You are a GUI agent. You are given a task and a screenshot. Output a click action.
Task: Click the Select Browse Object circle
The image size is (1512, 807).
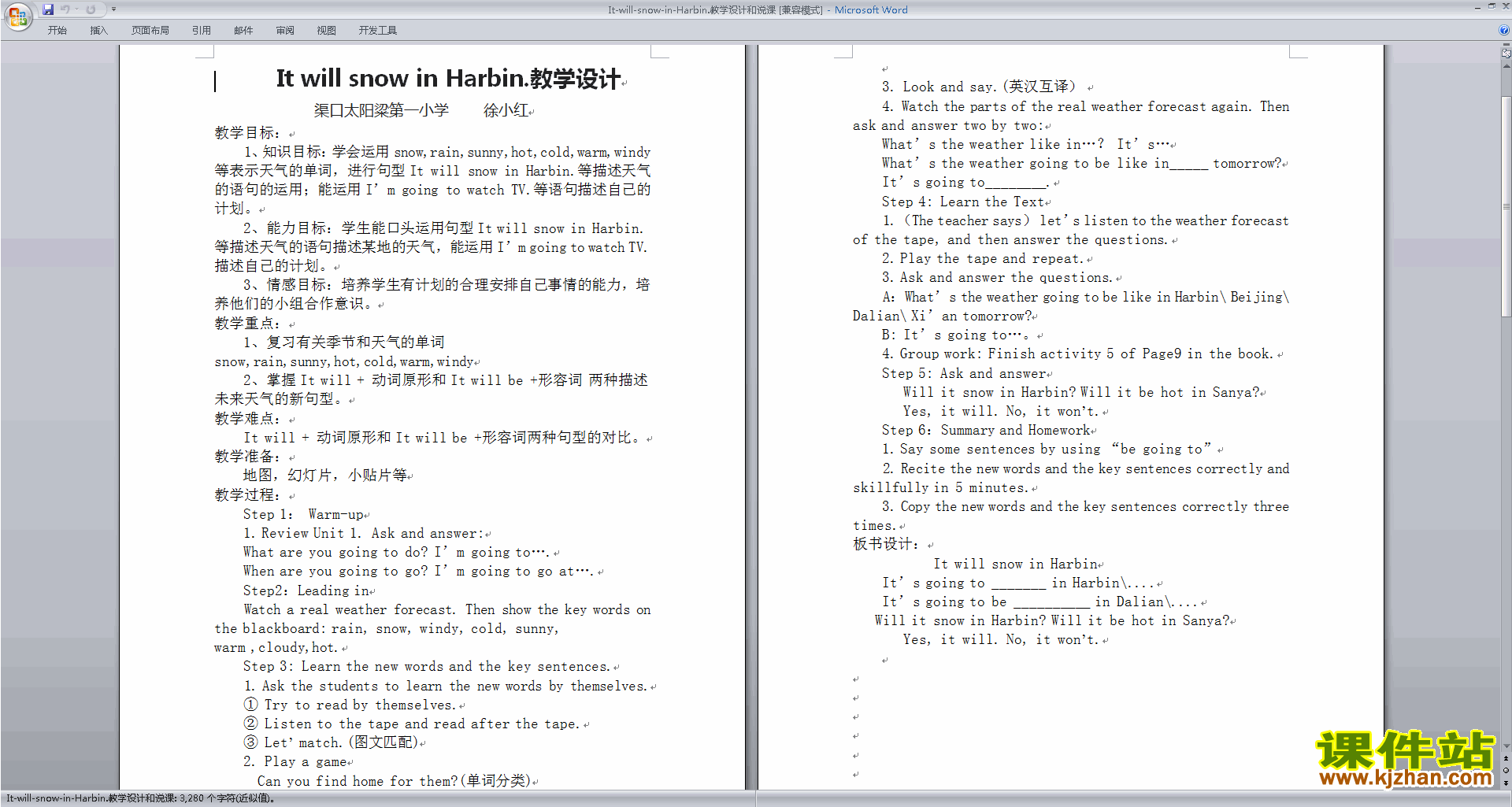point(1506,771)
